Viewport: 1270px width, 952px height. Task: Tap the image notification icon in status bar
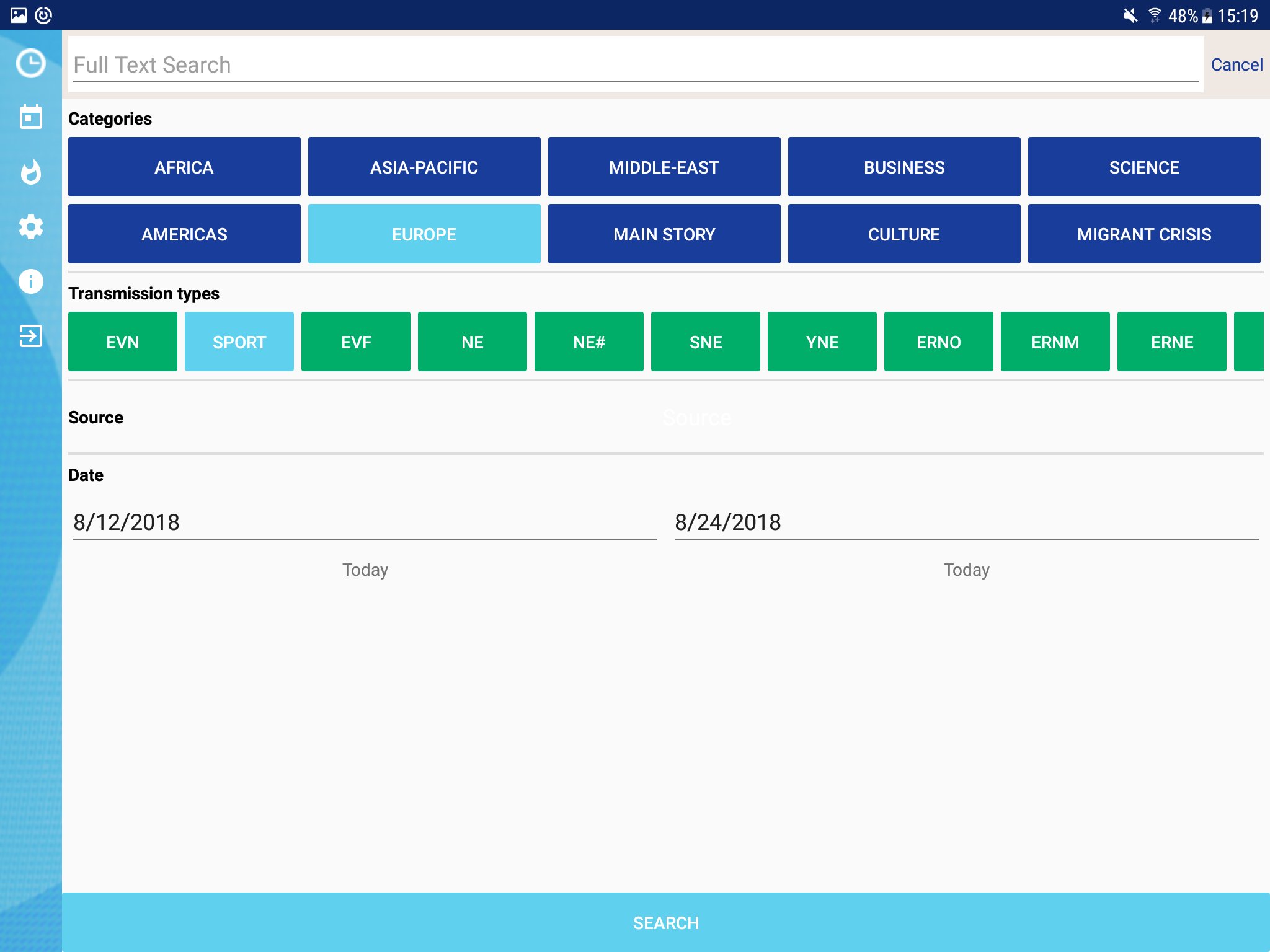(x=19, y=15)
